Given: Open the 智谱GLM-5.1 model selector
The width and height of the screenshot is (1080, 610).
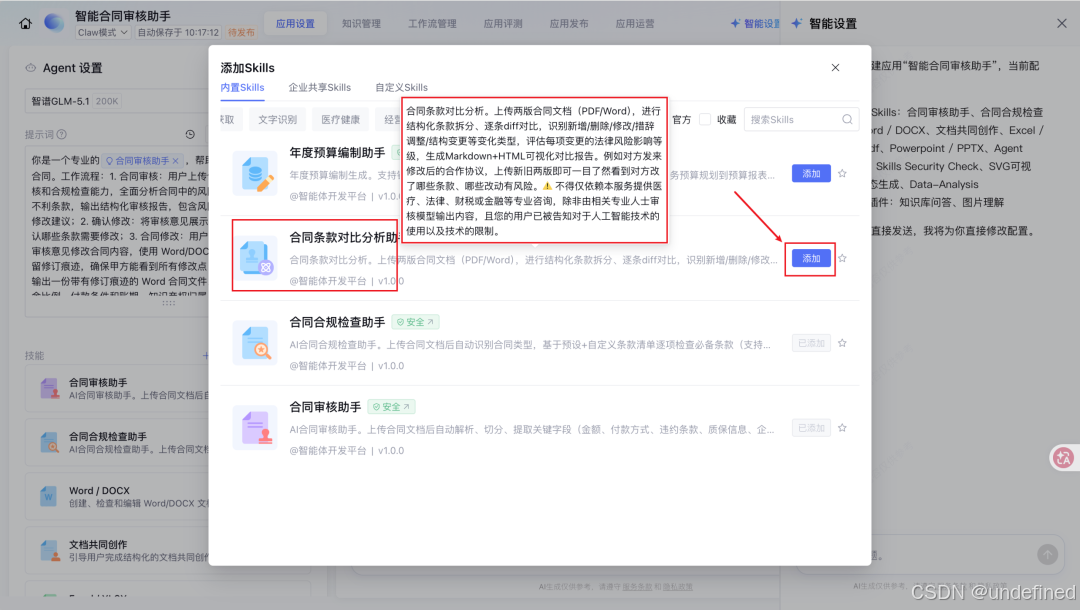Looking at the screenshot, I should coord(116,101).
